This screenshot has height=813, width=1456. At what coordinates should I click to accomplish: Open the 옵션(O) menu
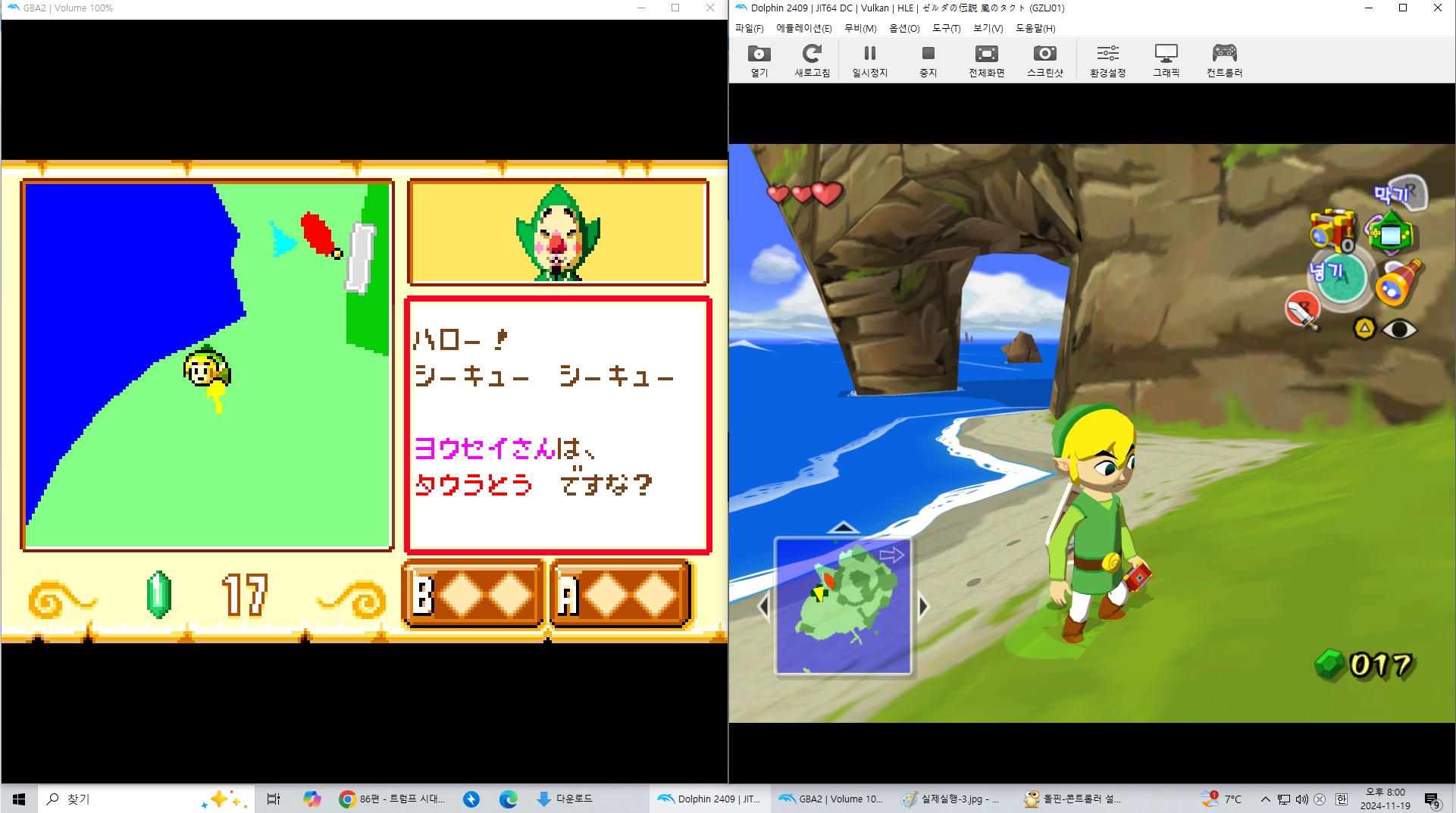click(904, 28)
